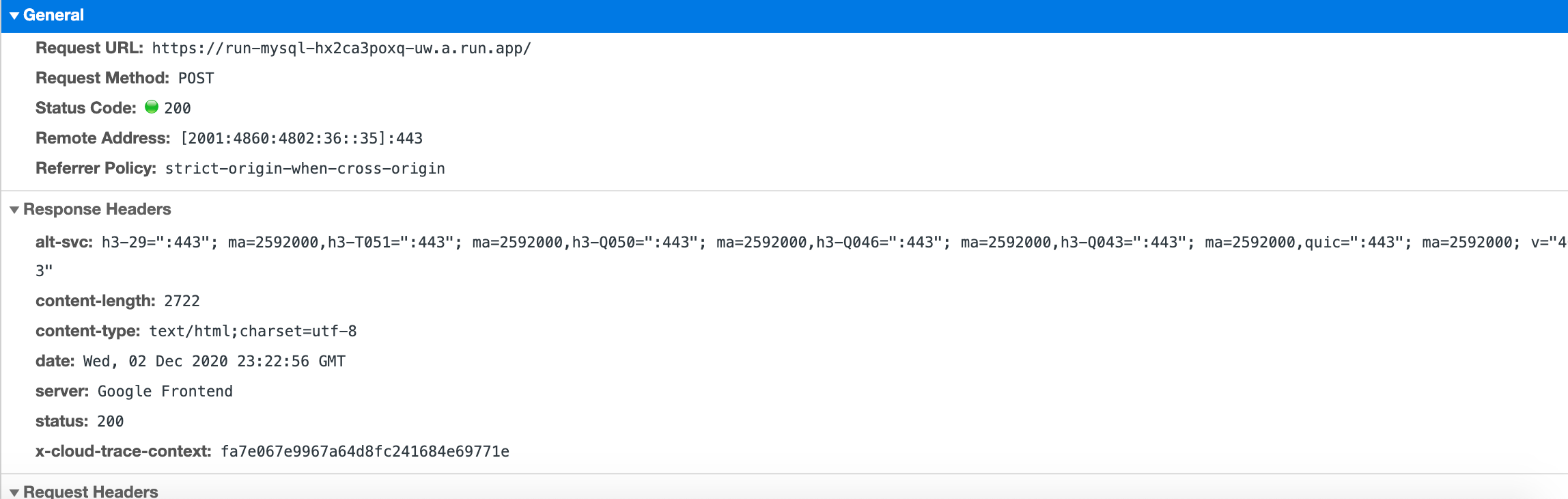Click the Referrer Policy label

coord(96,168)
